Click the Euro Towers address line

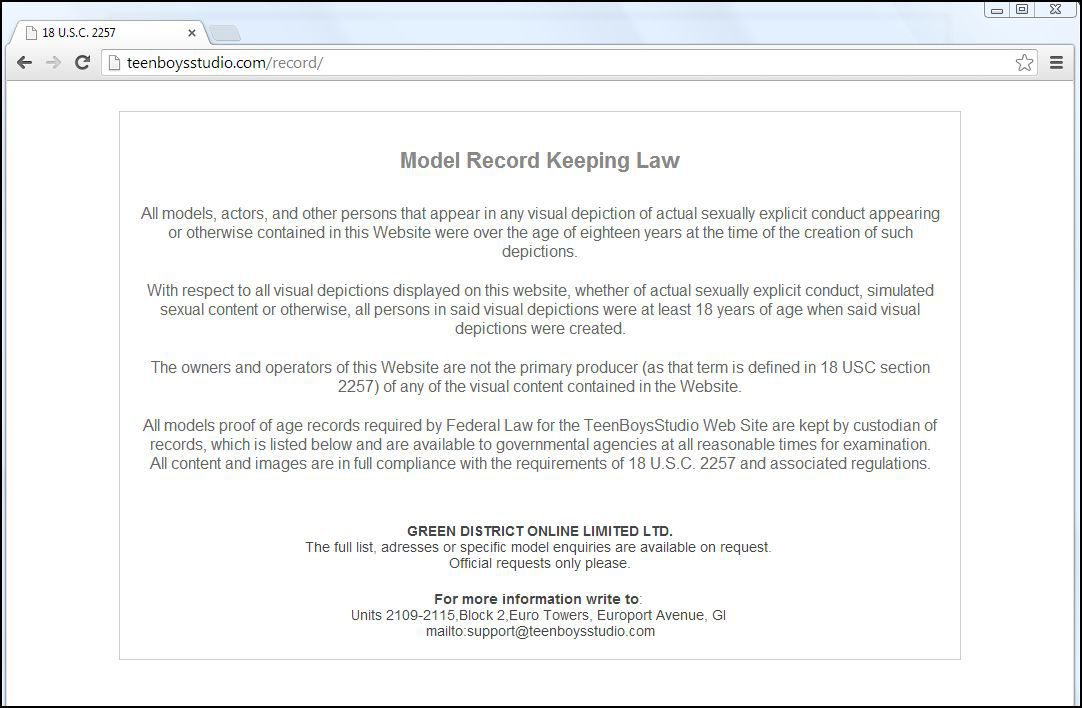pyautogui.click(x=538, y=615)
